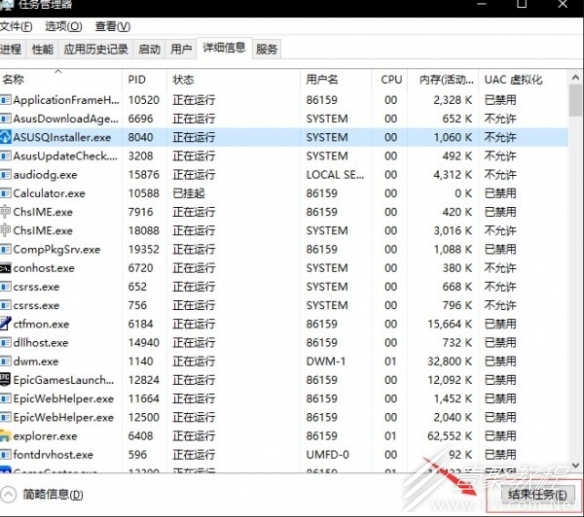
Task: Click the dwm.exe process icon
Action: pos(5,361)
